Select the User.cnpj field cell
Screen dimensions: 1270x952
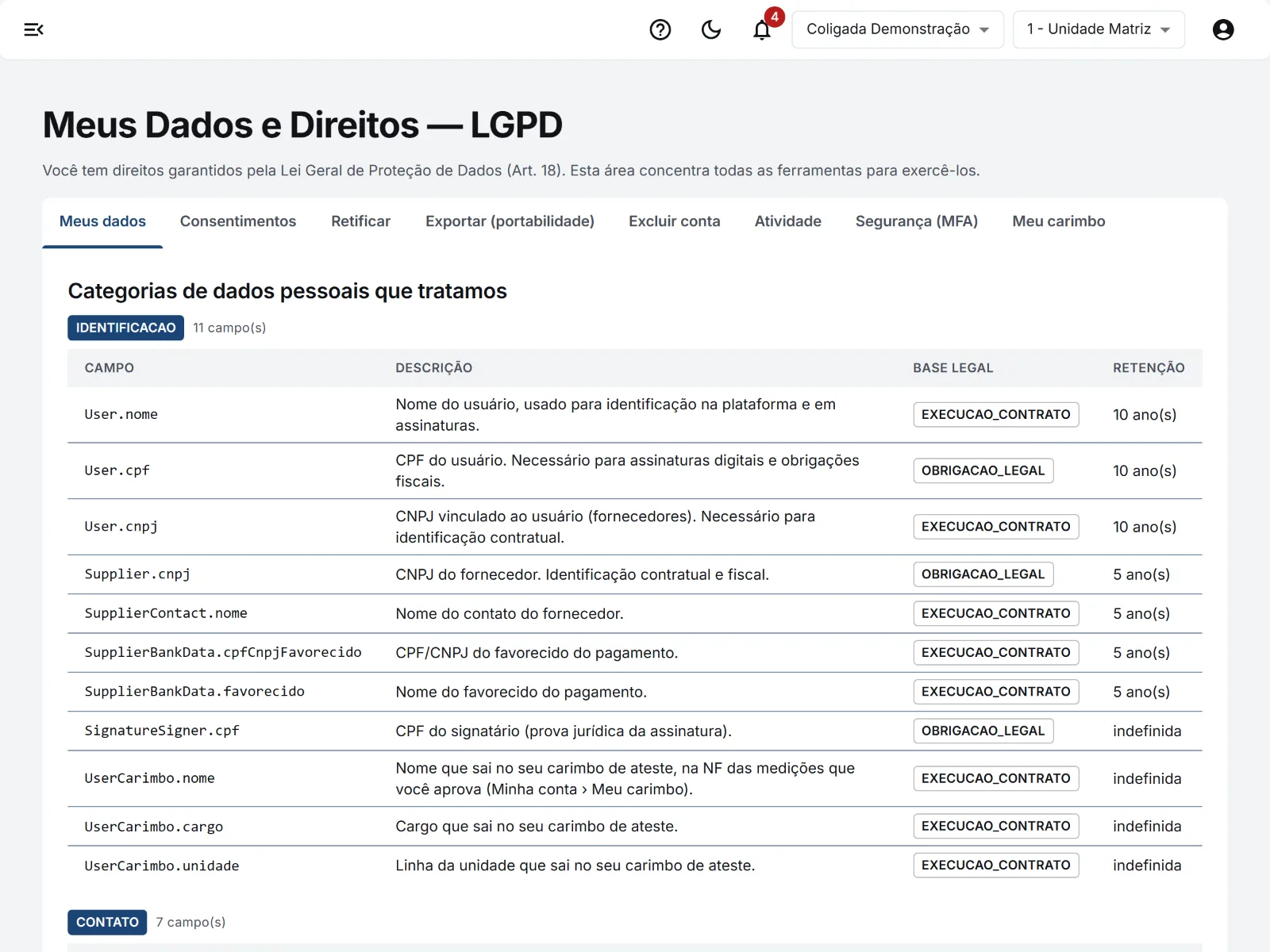coord(121,527)
